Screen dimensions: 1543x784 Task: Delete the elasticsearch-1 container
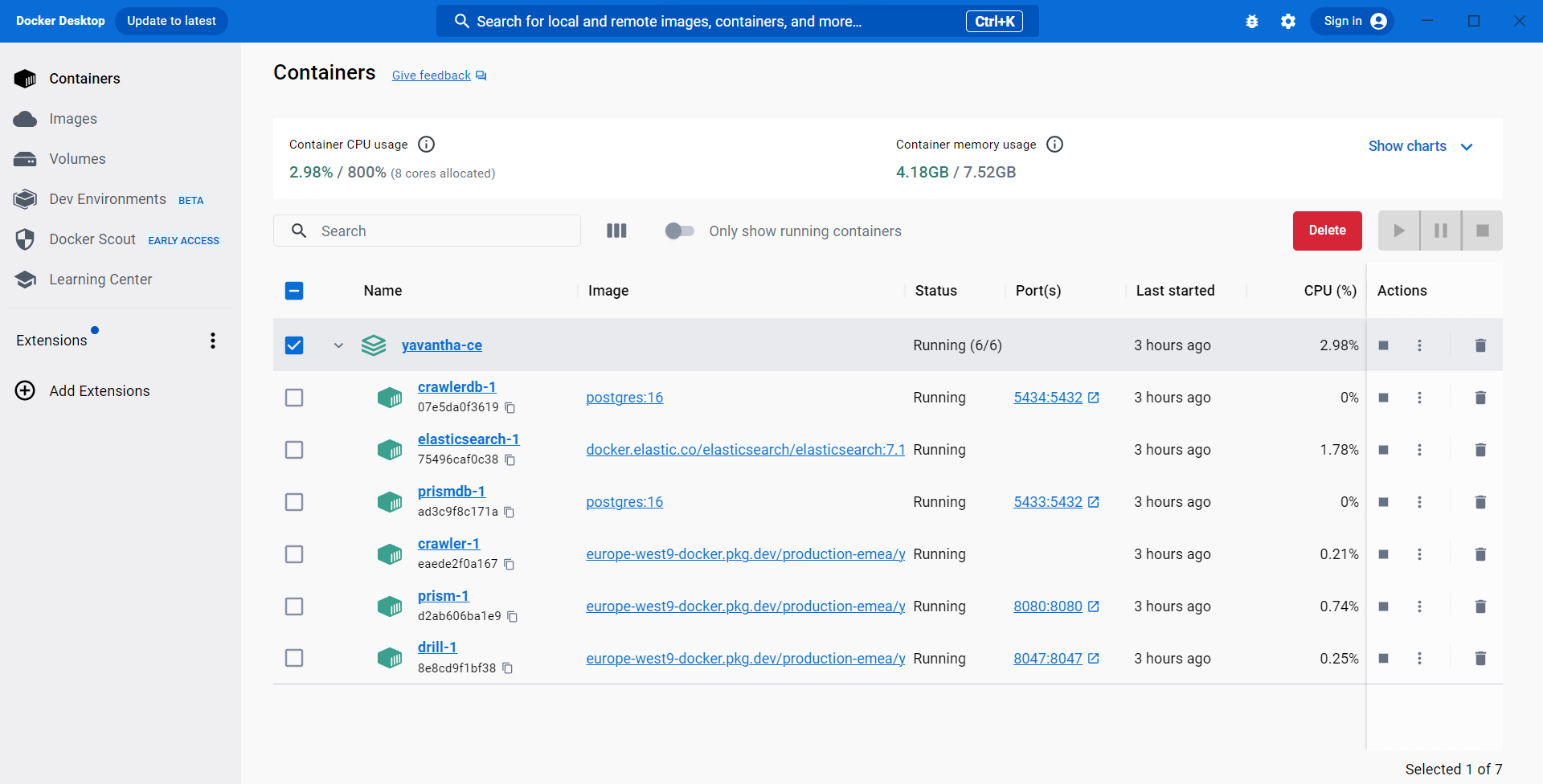click(x=1480, y=450)
